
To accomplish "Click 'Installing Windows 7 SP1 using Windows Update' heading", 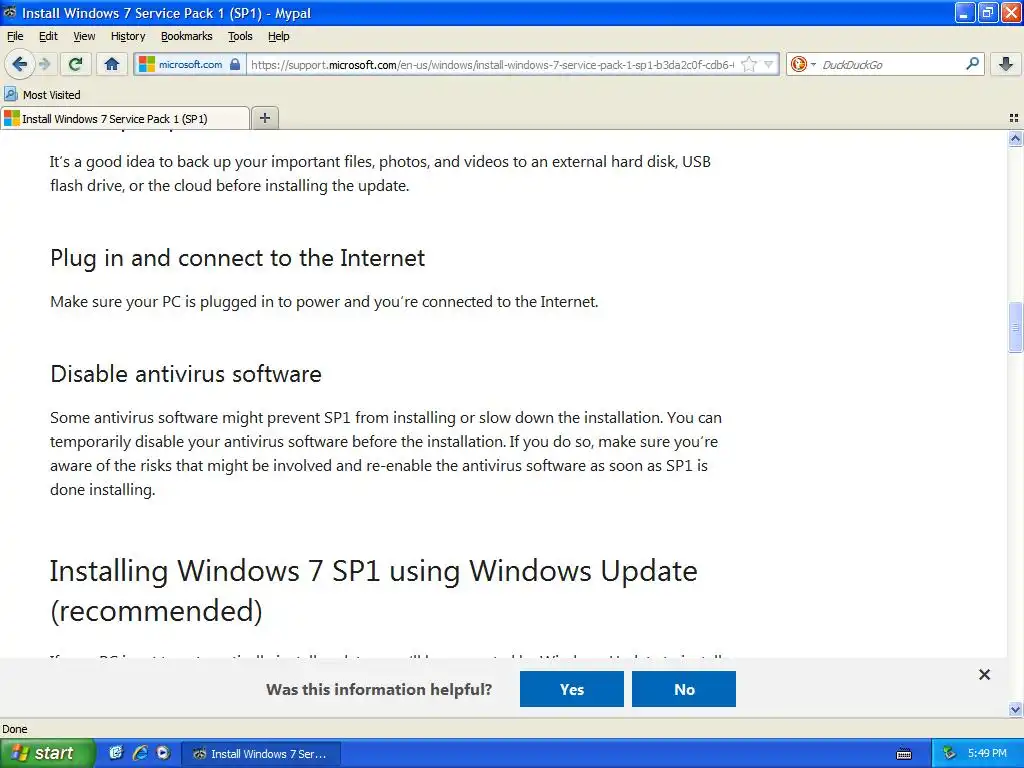I will 374,590.
